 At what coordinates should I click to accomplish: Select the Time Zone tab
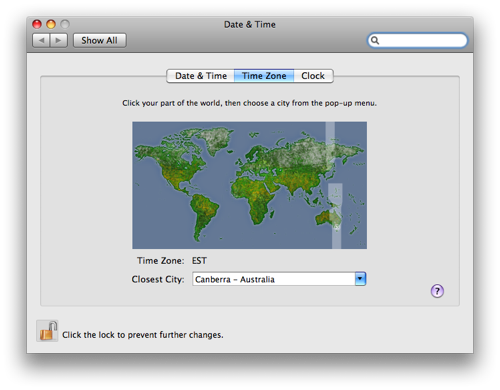pyautogui.click(x=264, y=76)
